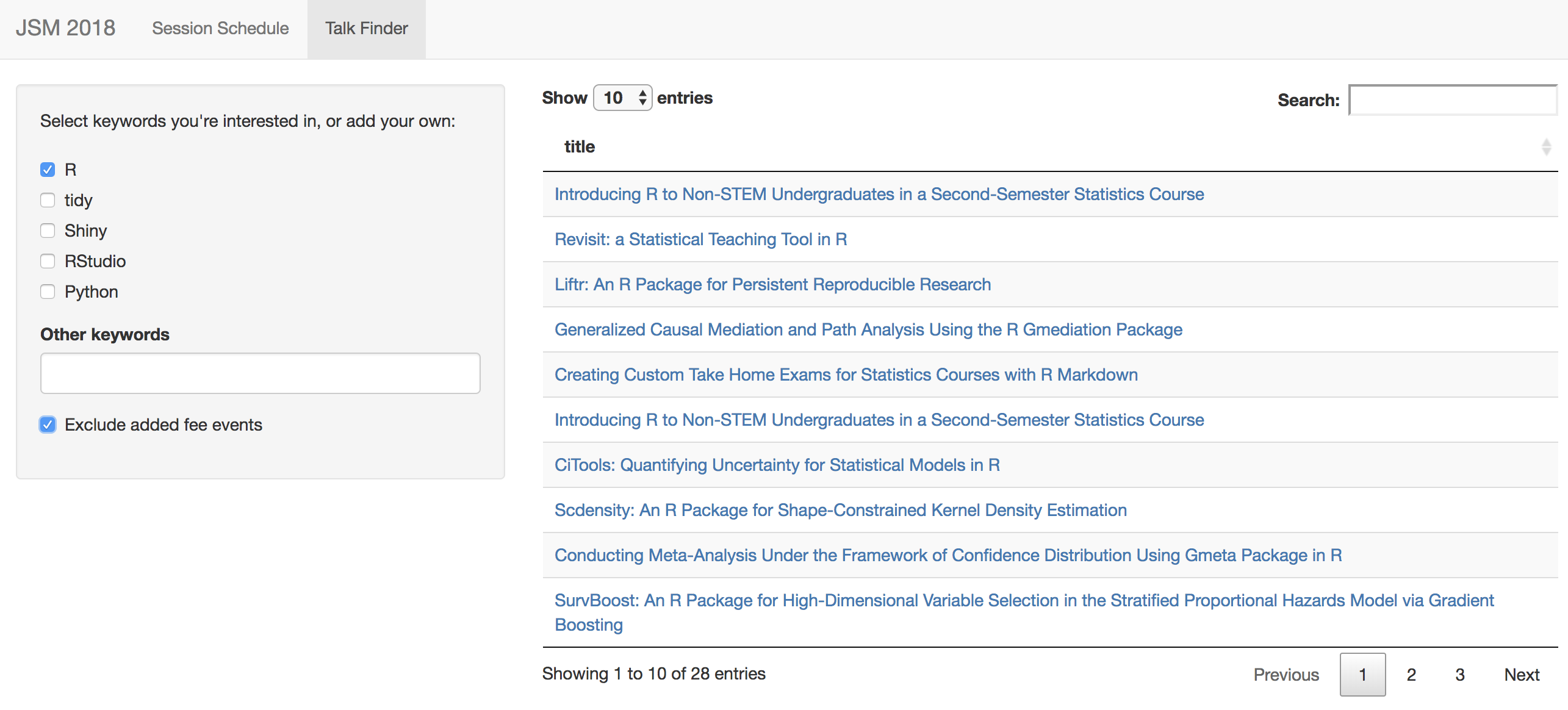Click the Other keywords text box
Screen dimensions: 1568x710
pos(260,373)
